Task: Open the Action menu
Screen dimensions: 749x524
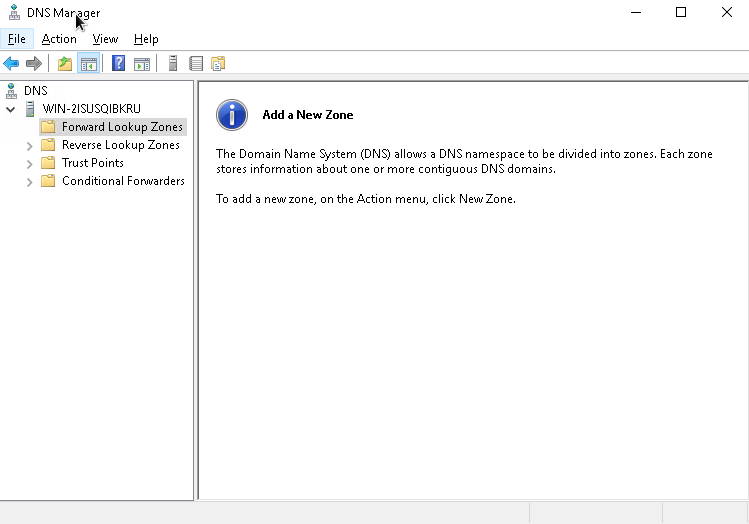Action: 59,39
